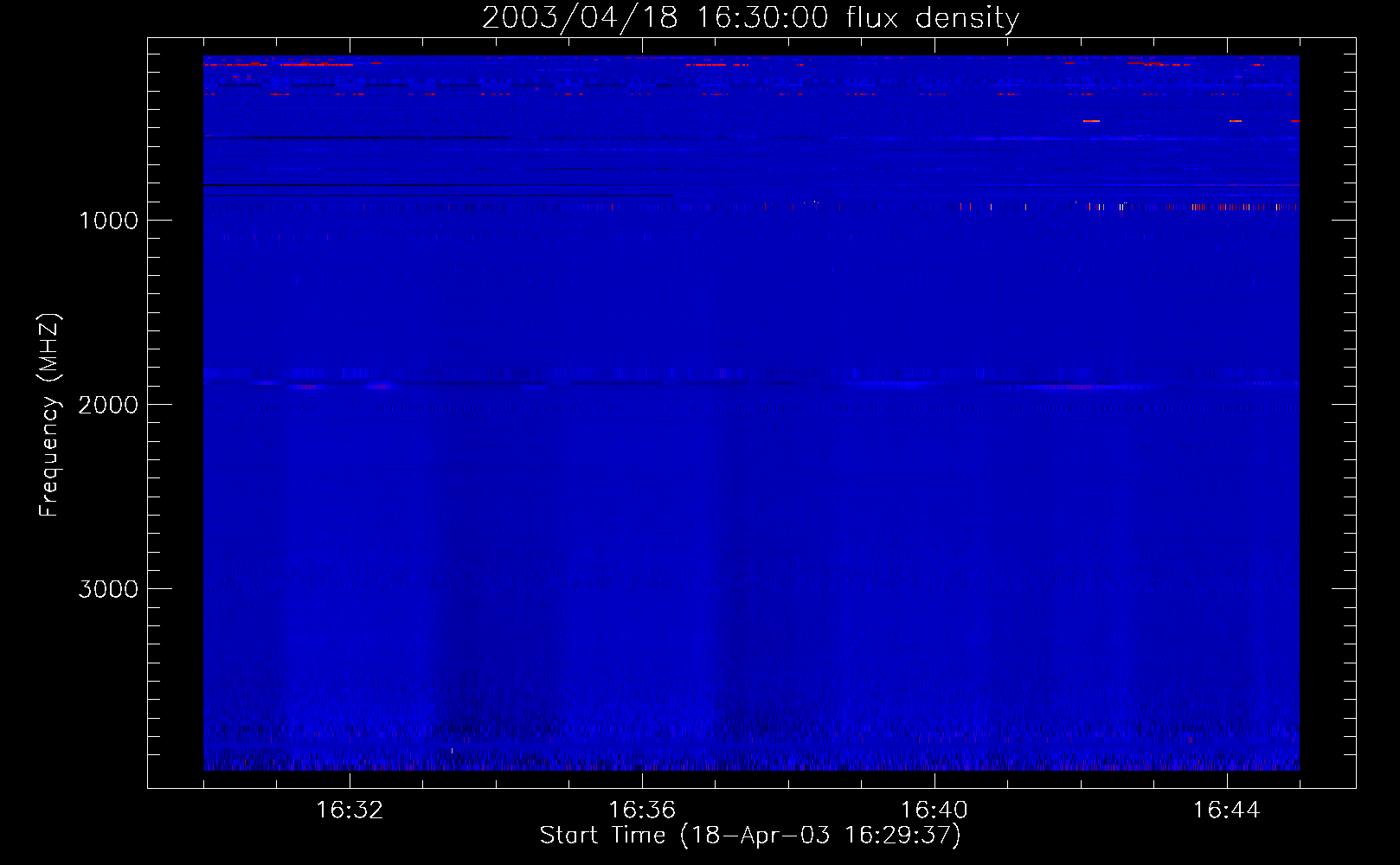Click the plot title '2003/04/18 16:30:00 flux density'
1400x865 pixels.
tap(750, 18)
